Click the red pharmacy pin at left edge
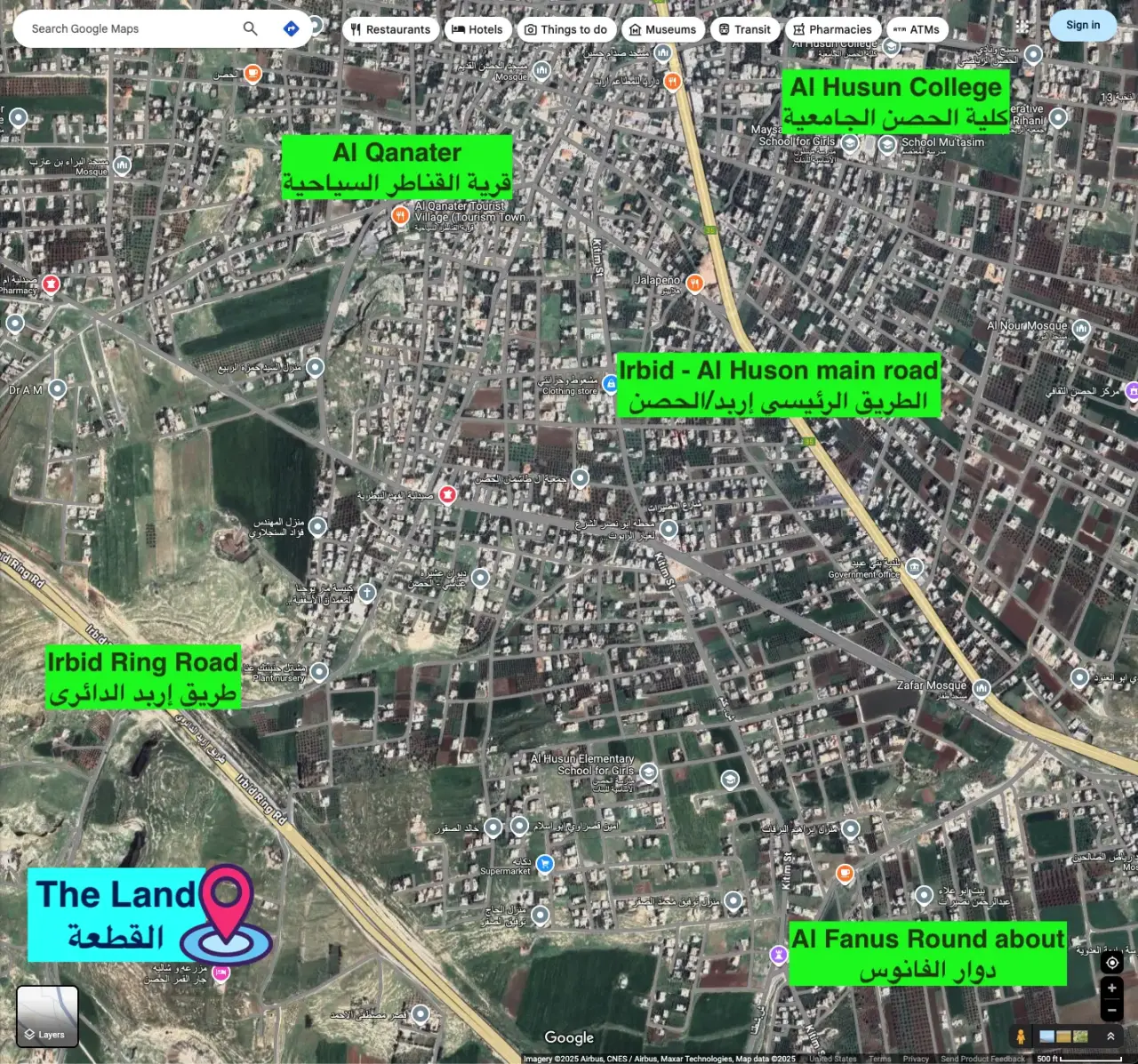 tap(51, 284)
